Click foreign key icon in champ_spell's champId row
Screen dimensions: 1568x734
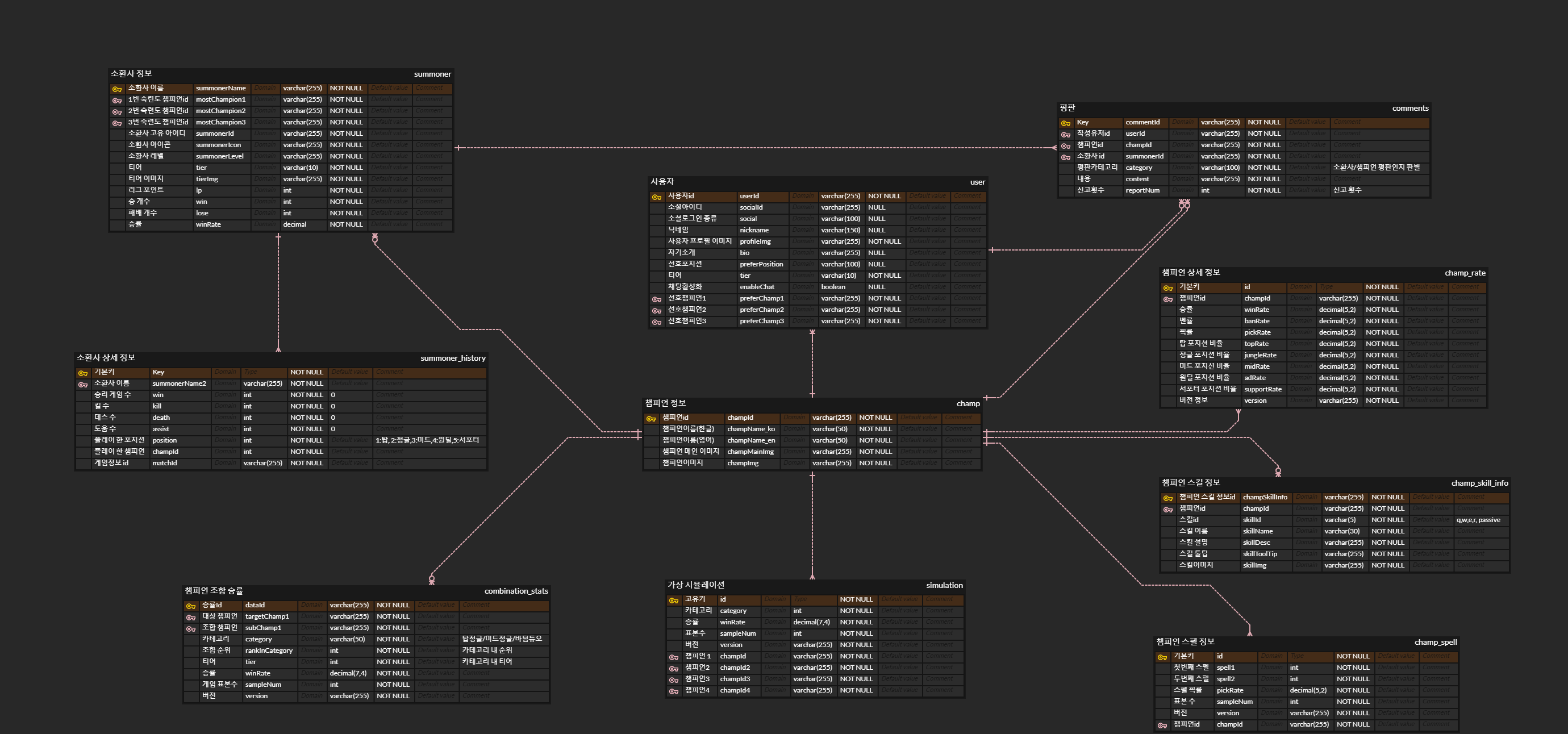click(x=1162, y=725)
